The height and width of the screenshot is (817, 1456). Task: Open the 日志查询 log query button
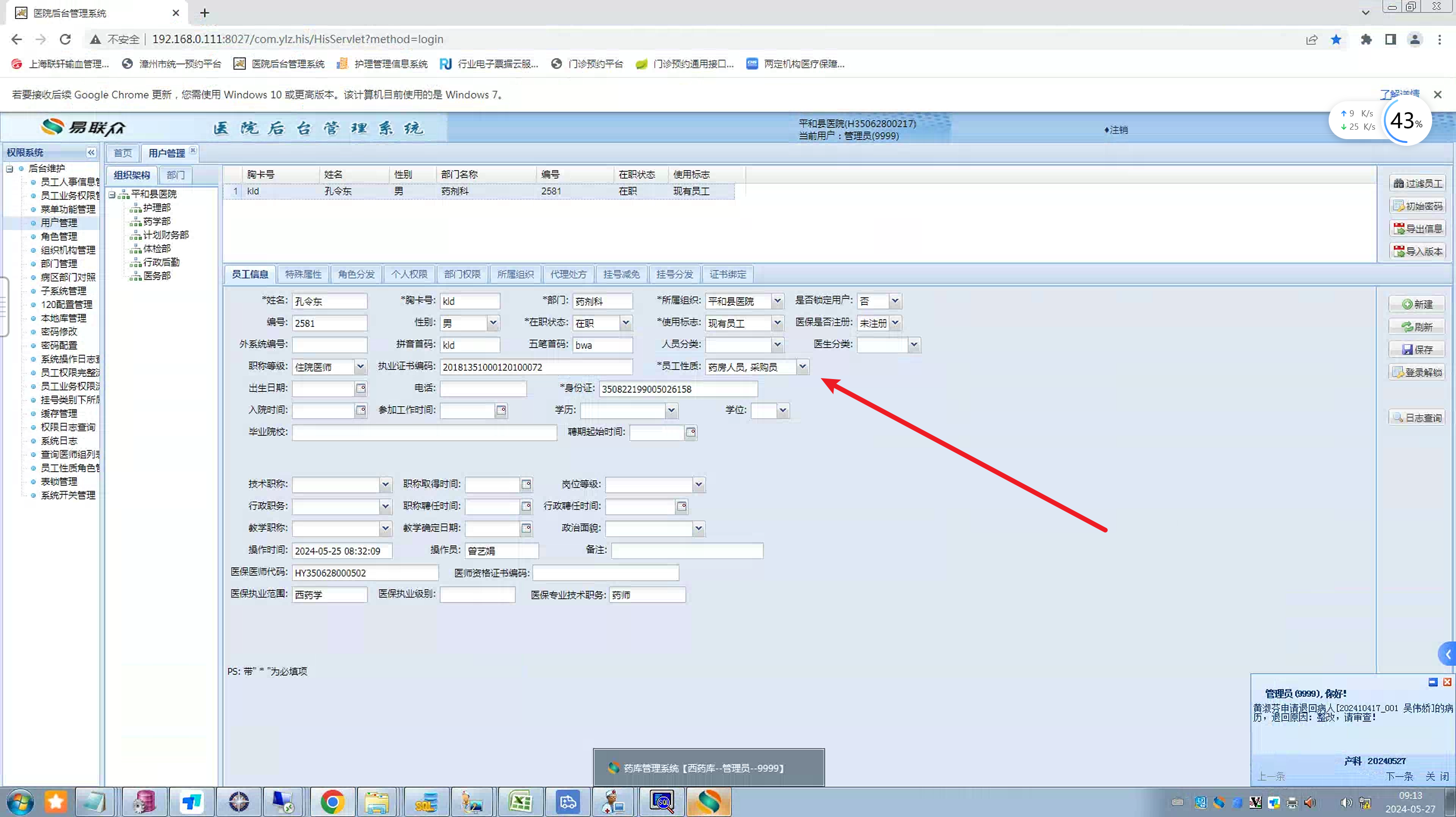pyautogui.click(x=1417, y=418)
